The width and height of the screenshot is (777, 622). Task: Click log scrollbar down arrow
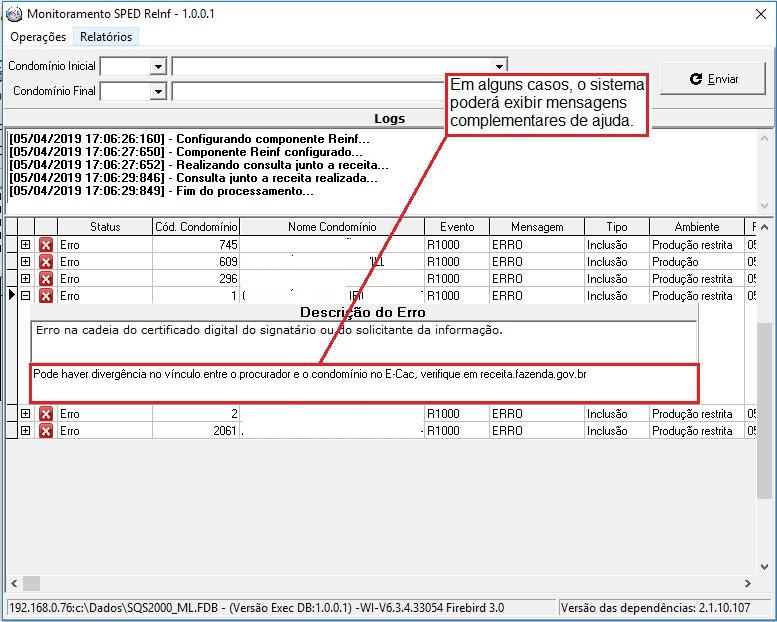tap(764, 206)
